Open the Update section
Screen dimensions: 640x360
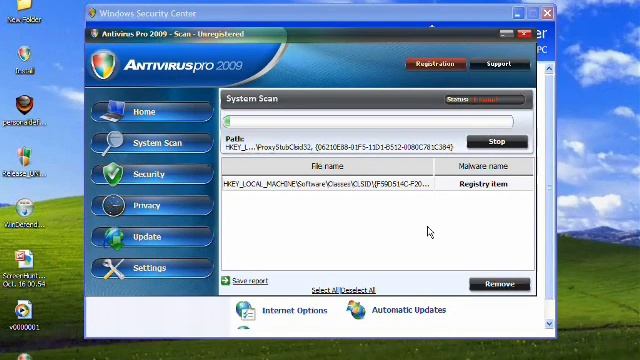click(x=152, y=237)
